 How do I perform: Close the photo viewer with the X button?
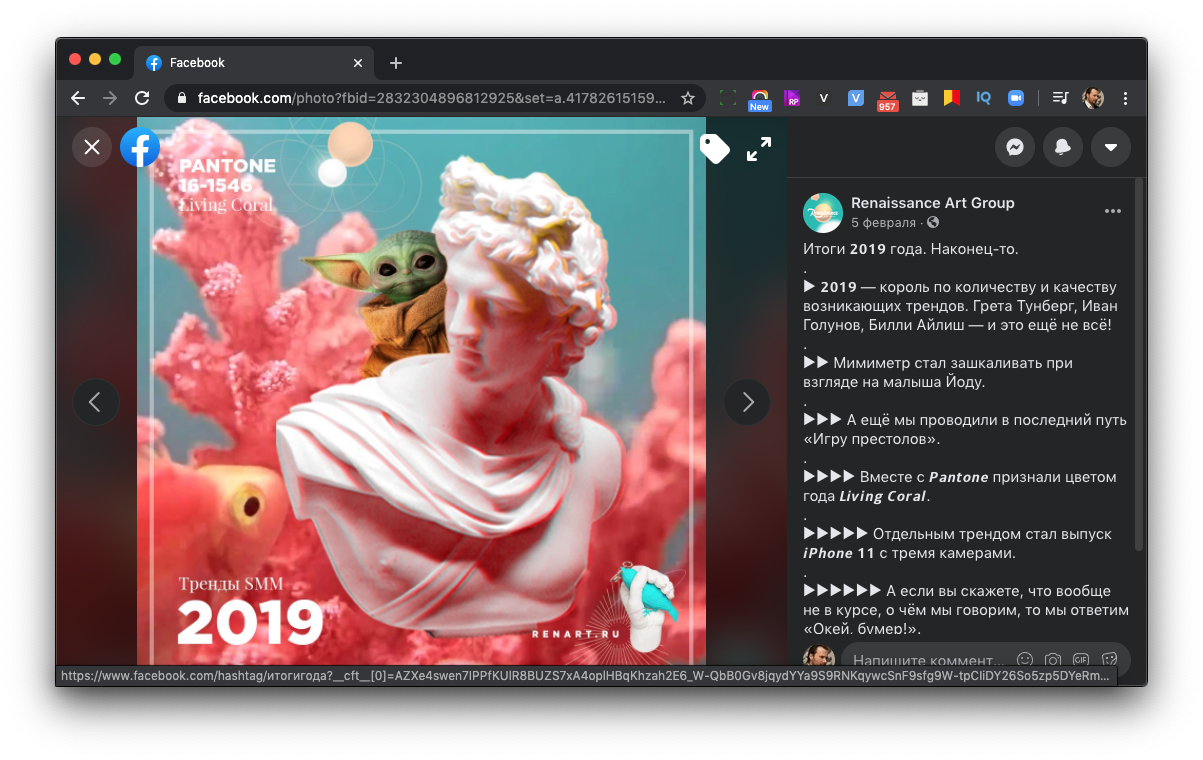[x=92, y=147]
